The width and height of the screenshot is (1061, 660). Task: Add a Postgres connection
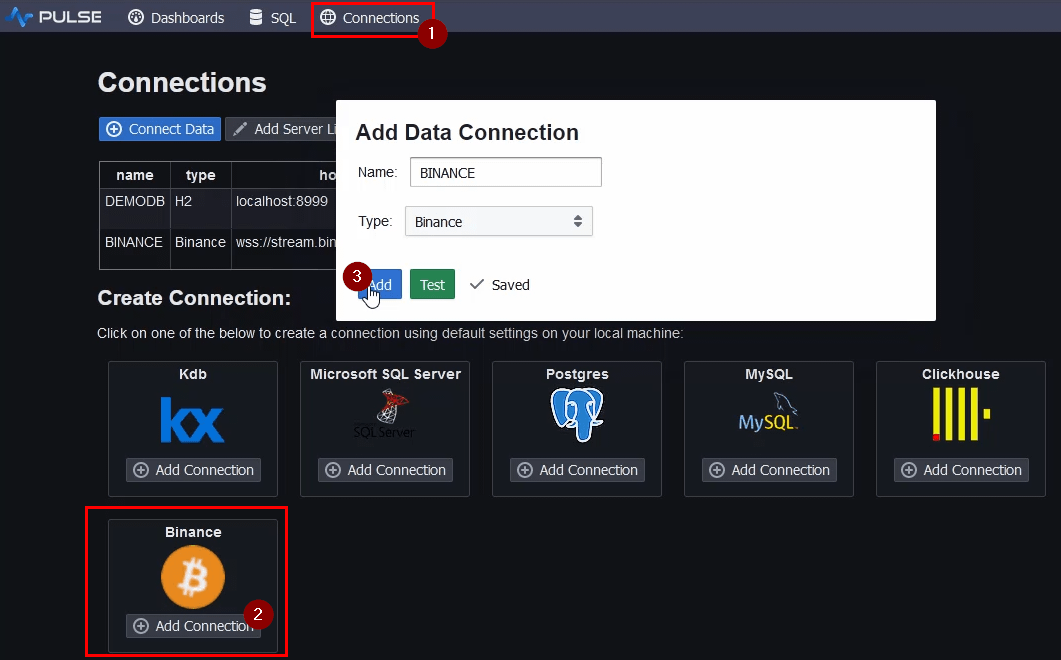tap(577, 470)
